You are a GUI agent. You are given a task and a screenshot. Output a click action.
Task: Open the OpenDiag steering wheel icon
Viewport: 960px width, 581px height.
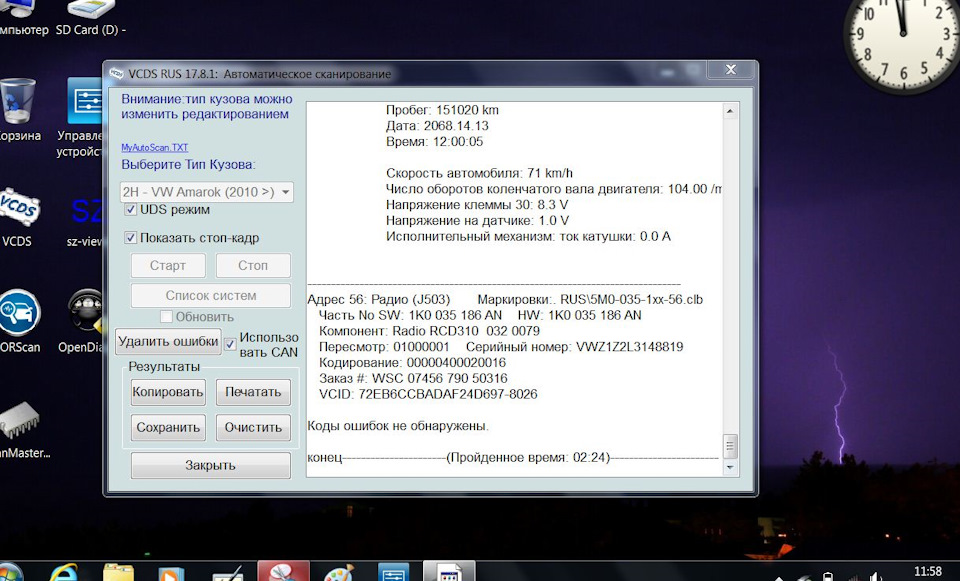(86, 312)
